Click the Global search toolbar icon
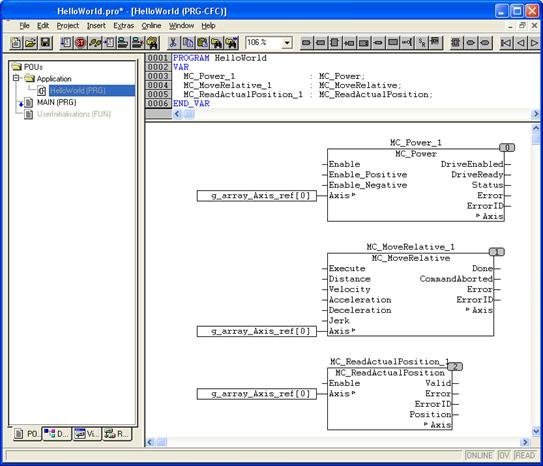 click(x=152, y=43)
